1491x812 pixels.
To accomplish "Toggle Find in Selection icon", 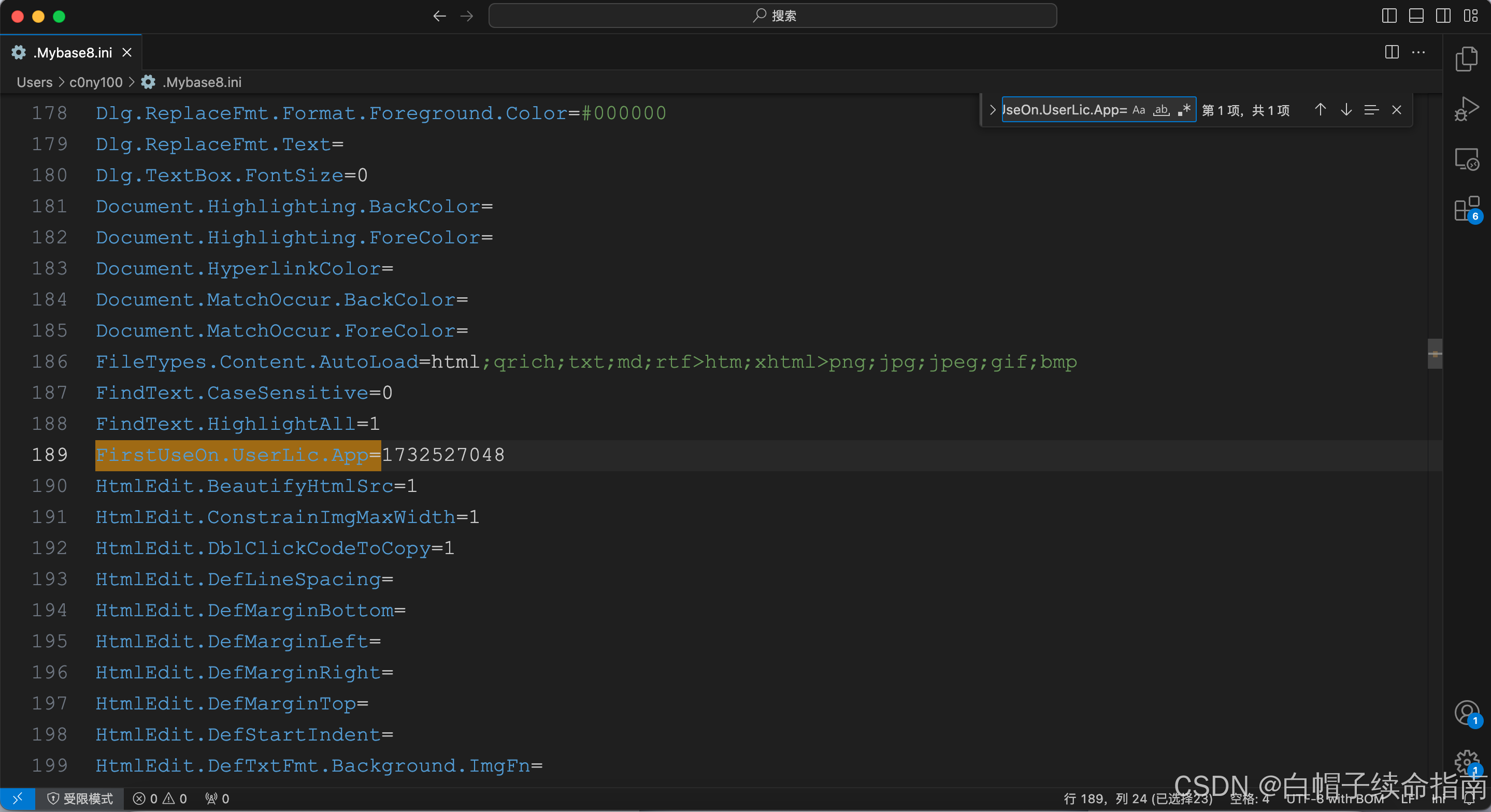I will (1371, 110).
